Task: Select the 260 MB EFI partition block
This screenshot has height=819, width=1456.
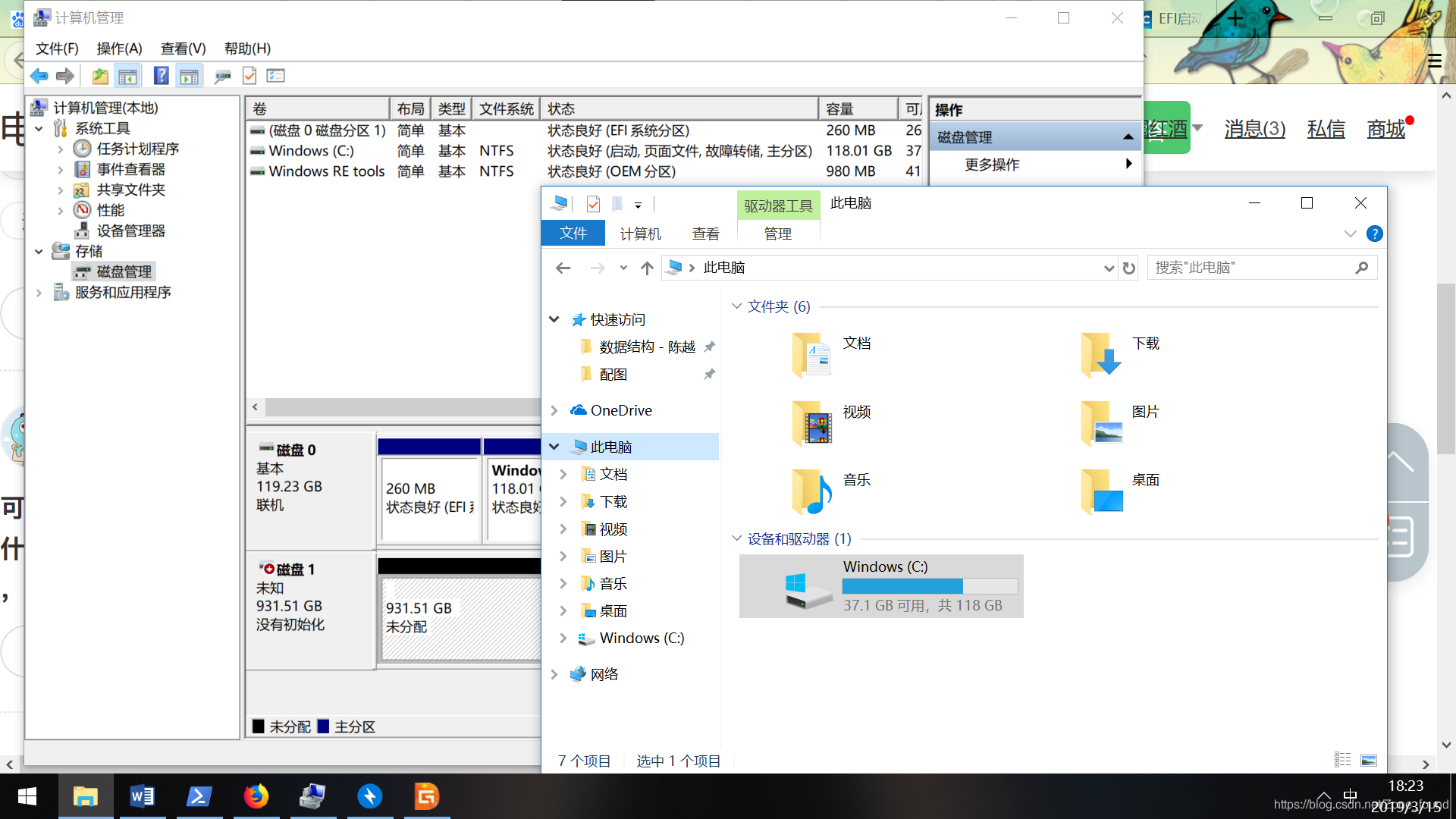Action: tap(429, 497)
